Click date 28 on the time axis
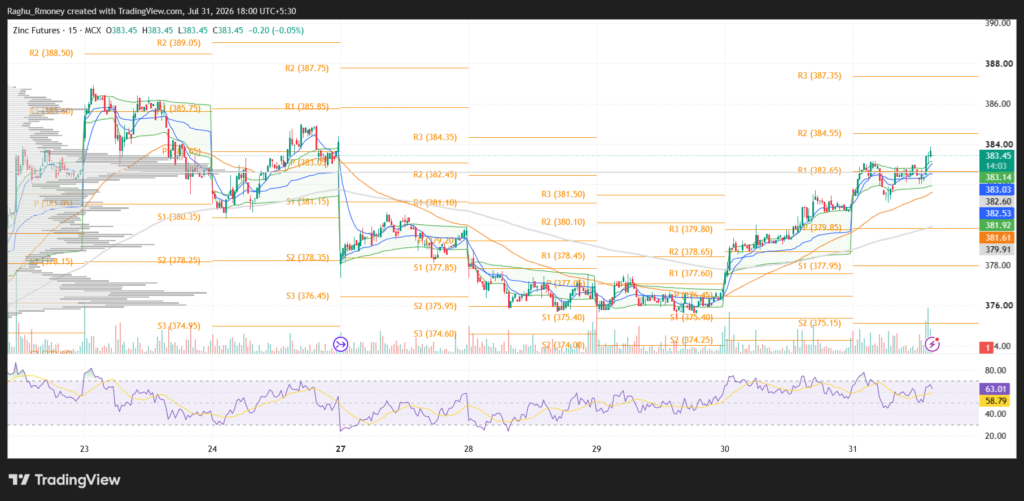Viewport: 1024px width, 501px height. (x=468, y=449)
